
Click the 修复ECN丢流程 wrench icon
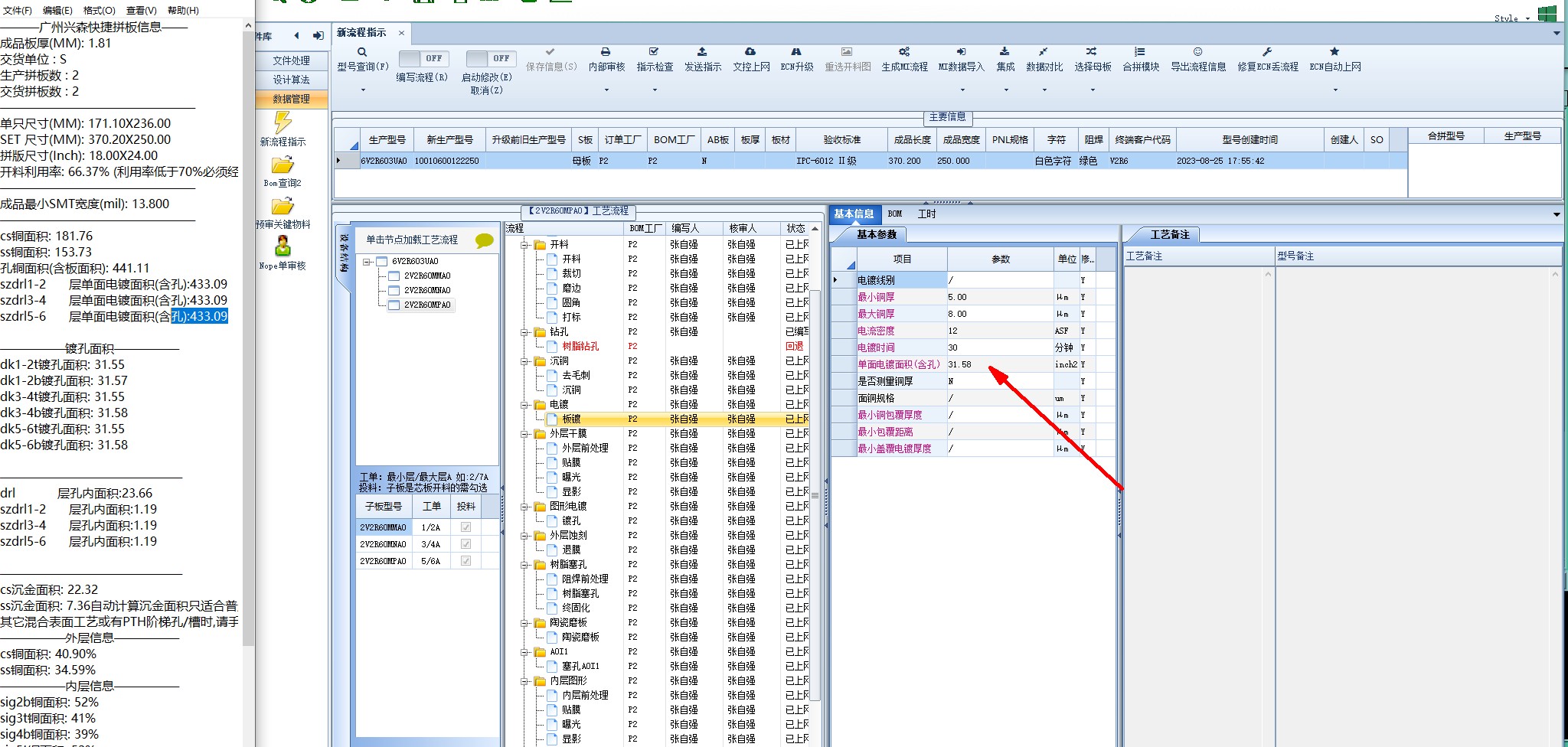pyautogui.click(x=1267, y=52)
